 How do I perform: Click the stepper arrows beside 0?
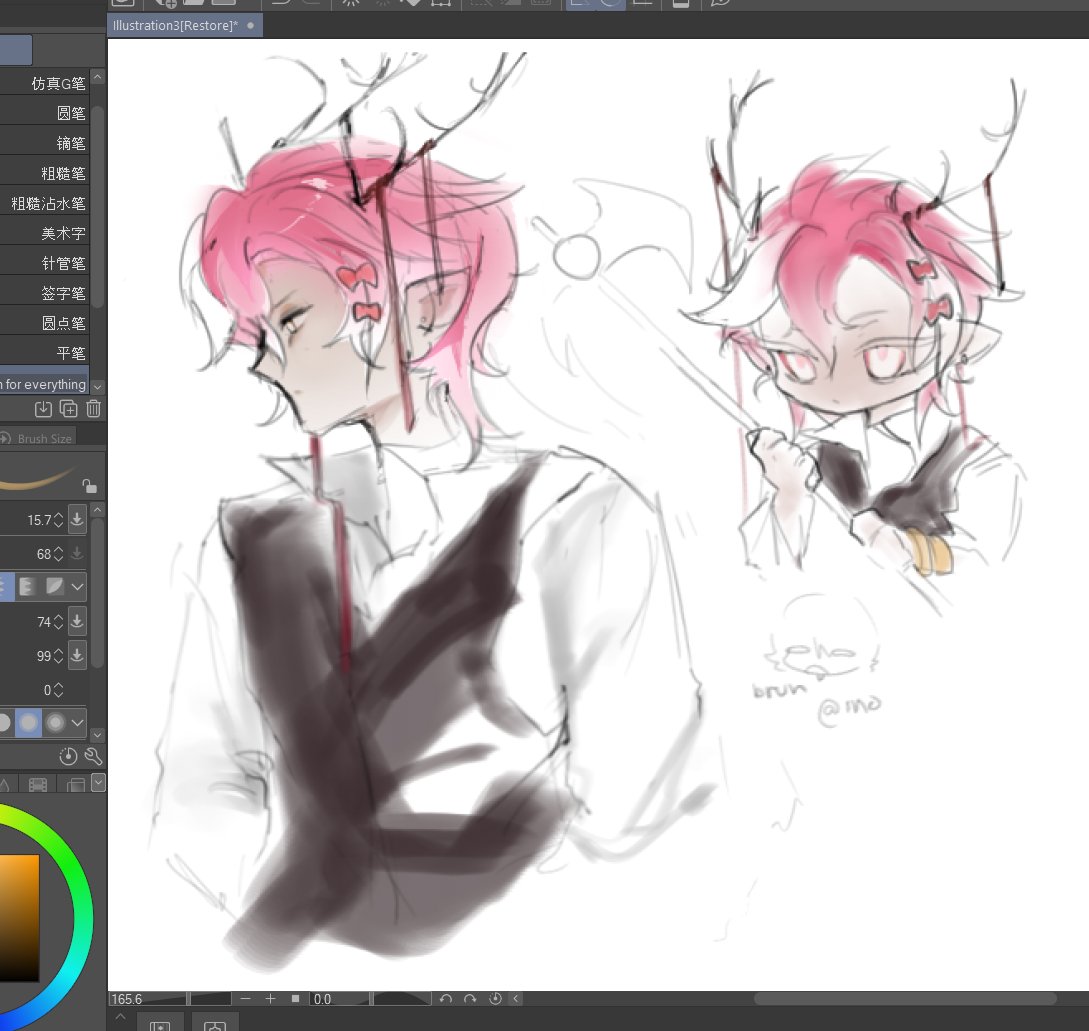pos(58,690)
